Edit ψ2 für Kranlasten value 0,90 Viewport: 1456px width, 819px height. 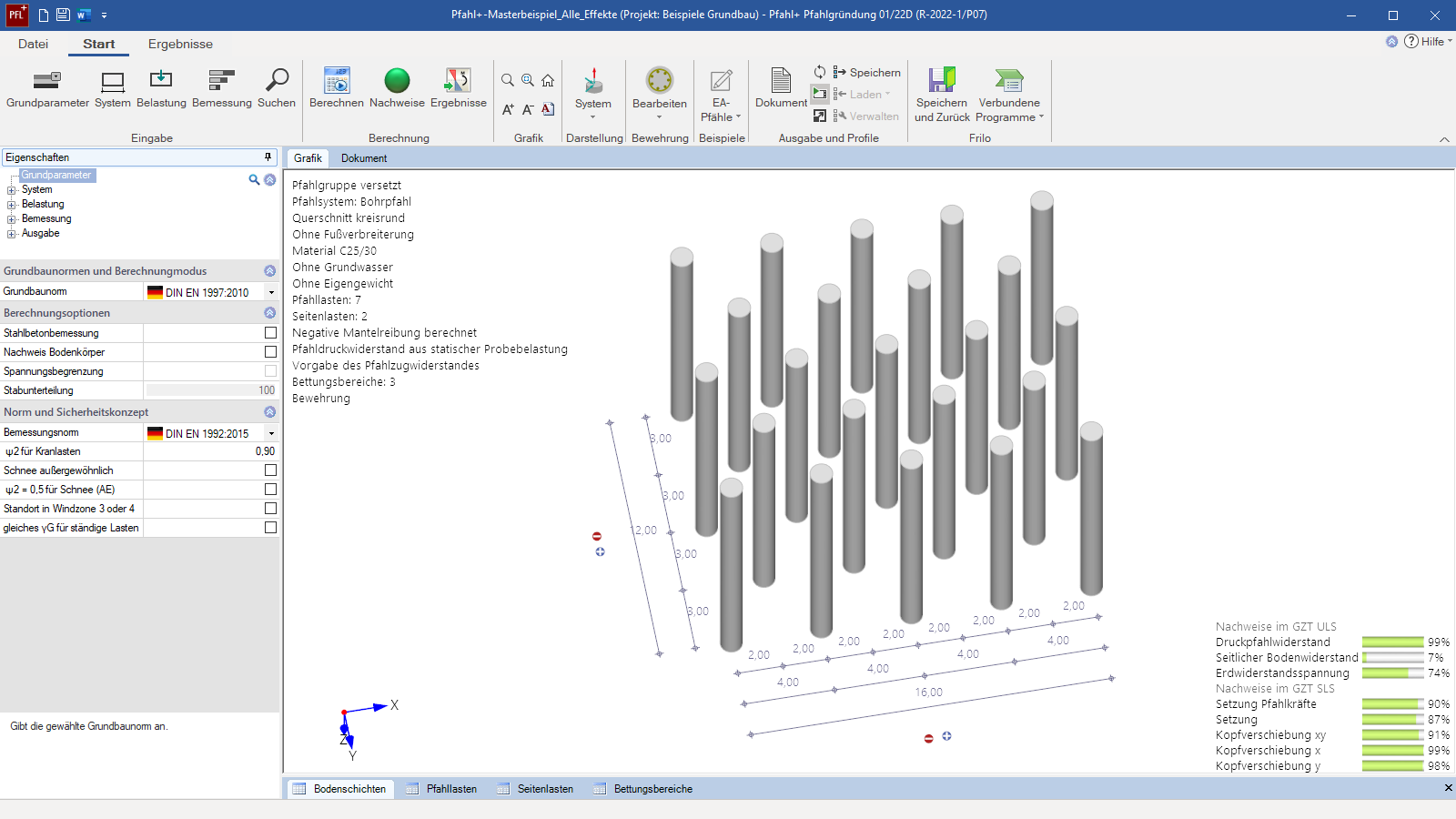point(211,451)
